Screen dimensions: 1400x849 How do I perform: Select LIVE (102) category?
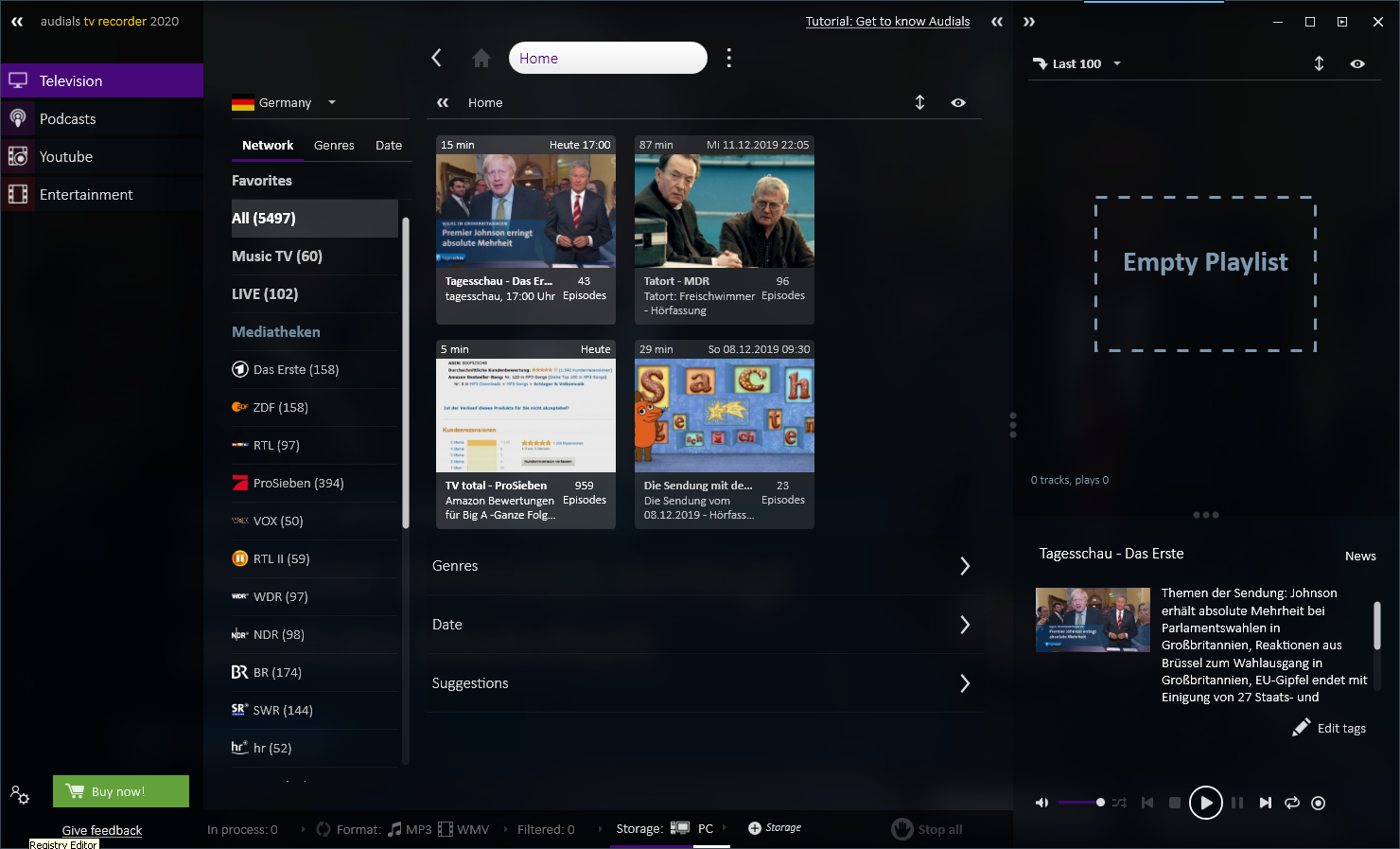[315, 293]
